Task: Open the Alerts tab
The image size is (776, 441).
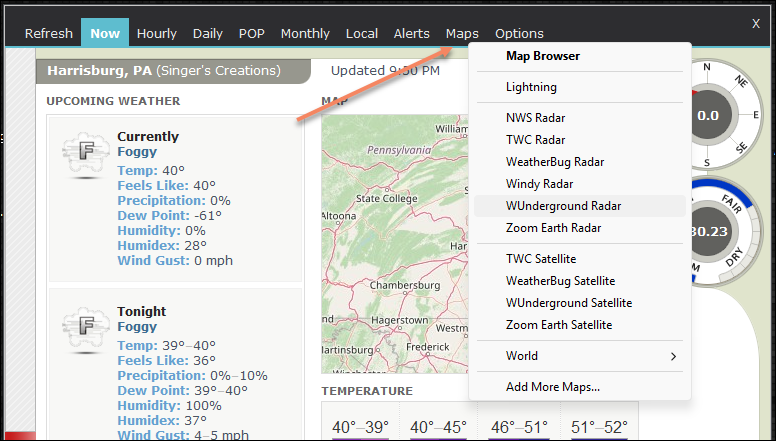Action: [412, 33]
